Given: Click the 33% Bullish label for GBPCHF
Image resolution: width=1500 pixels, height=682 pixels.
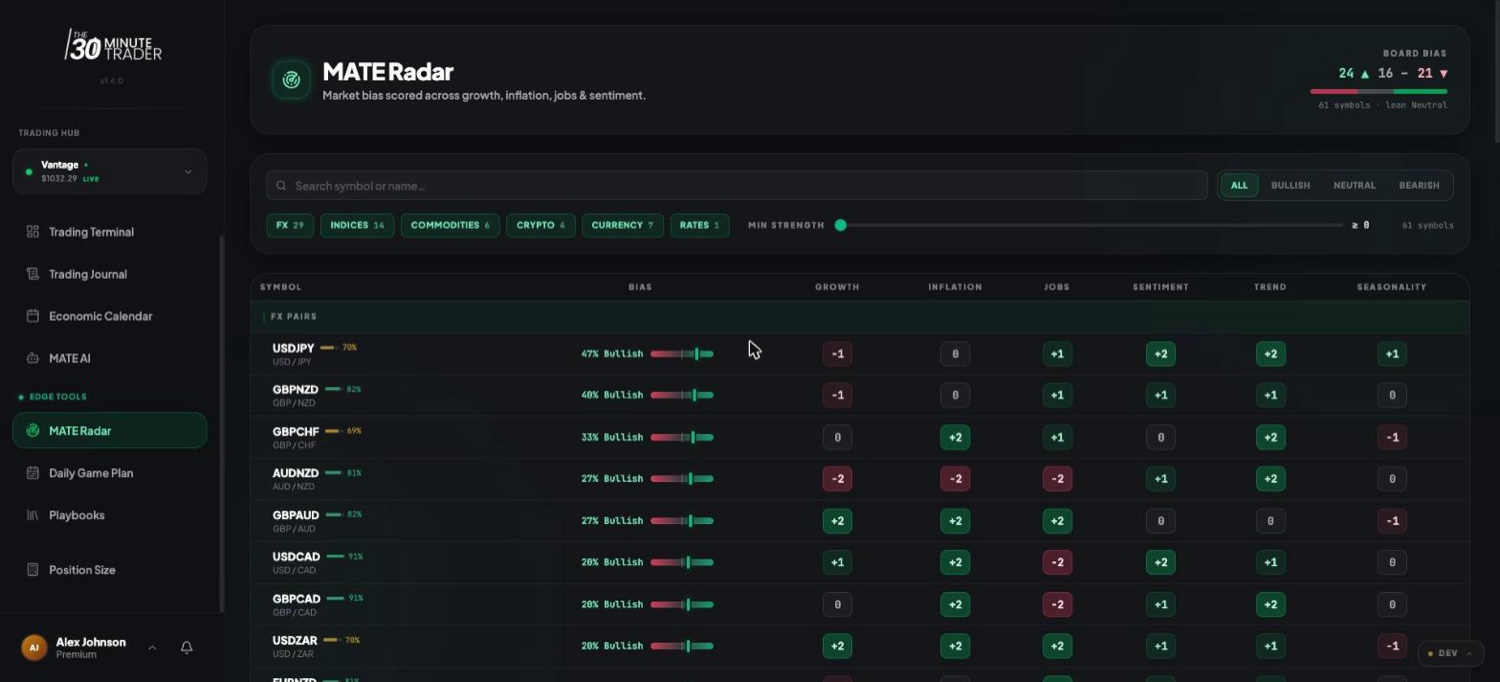Looking at the screenshot, I should pyautogui.click(x=612, y=437).
